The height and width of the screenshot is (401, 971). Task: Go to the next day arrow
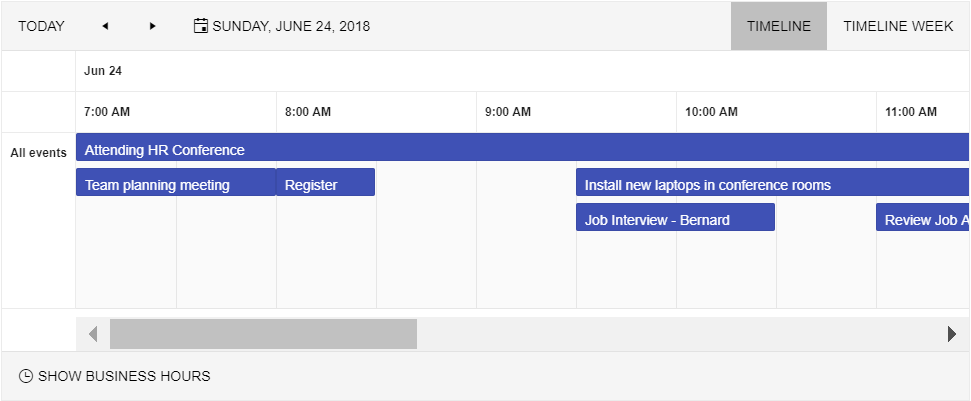click(x=153, y=26)
